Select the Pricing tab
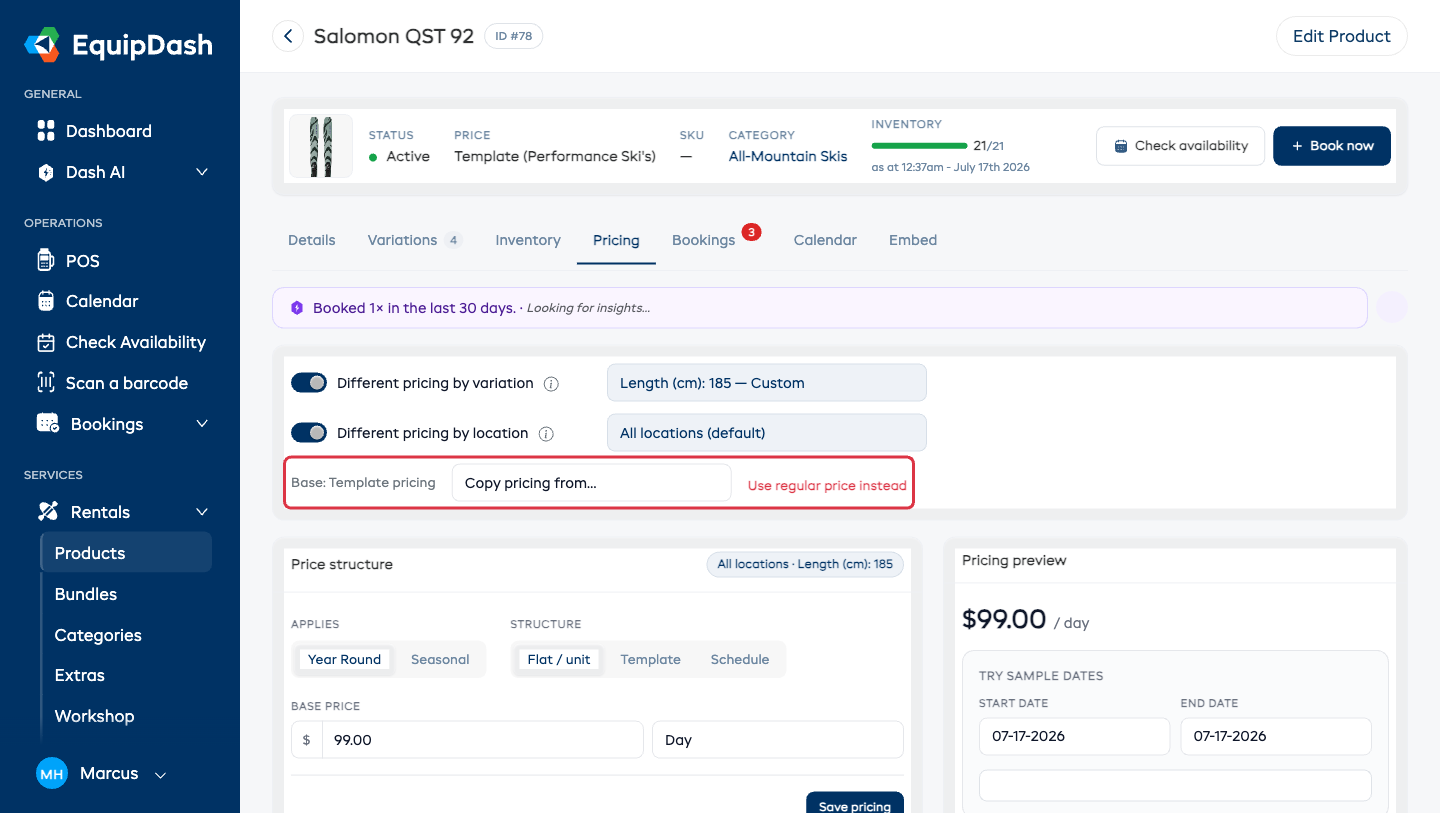This screenshot has height=813, width=1440. 616,240
